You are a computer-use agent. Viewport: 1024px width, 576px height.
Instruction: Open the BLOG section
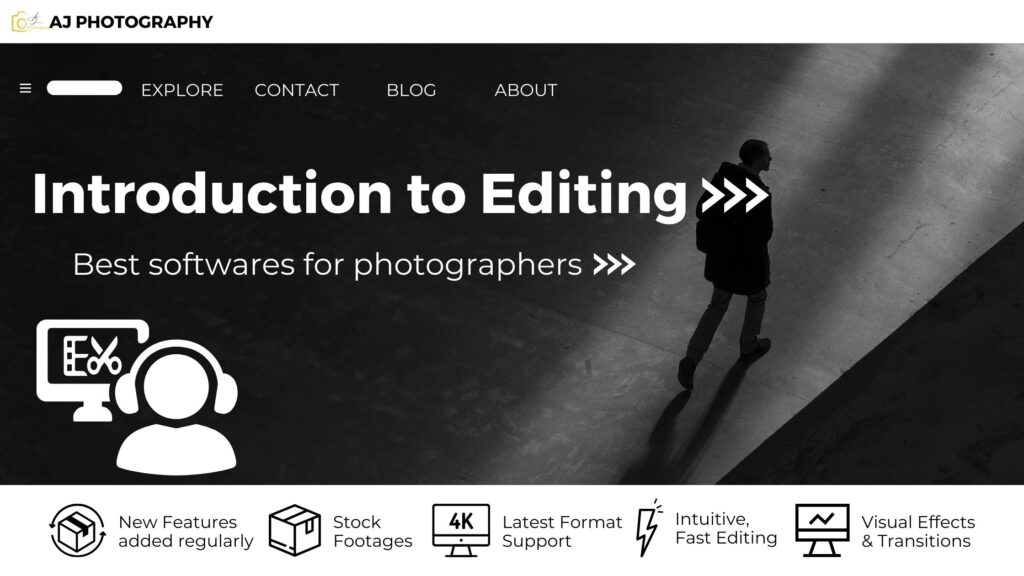point(411,90)
